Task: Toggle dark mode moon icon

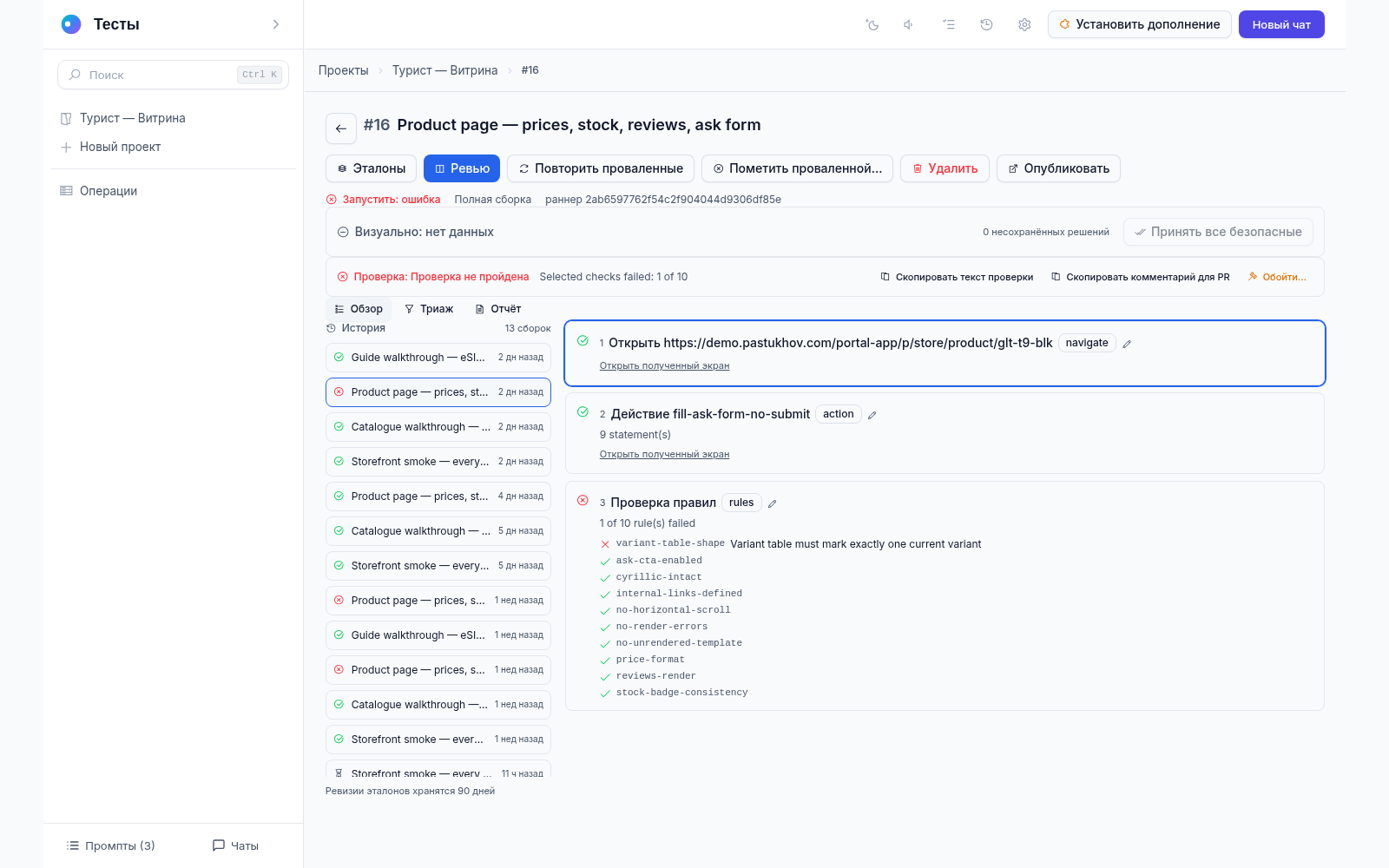Action: tap(872, 24)
